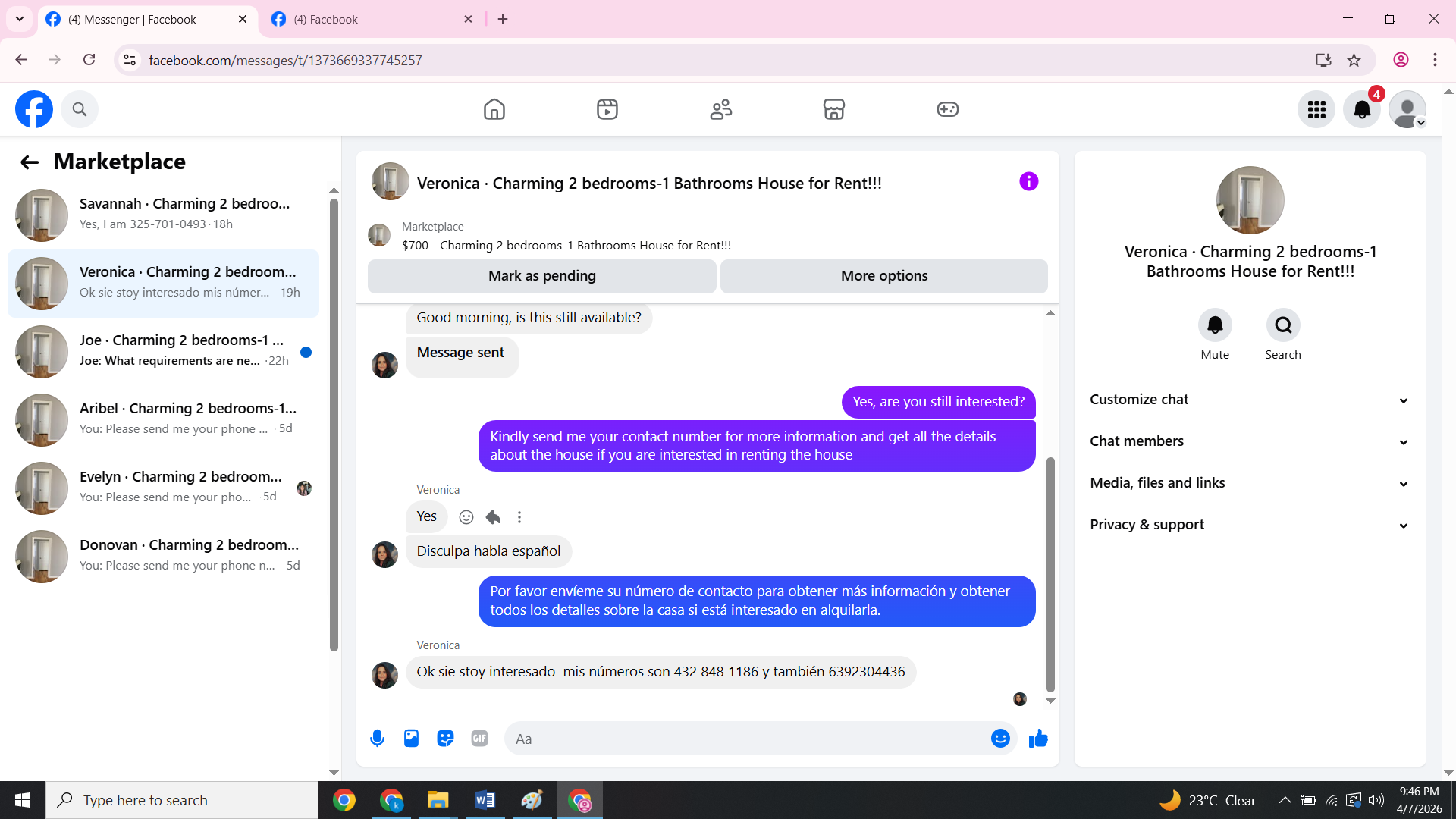This screenshot has width=1456, height=819.
Task: Click the Mark as pending button
Action: tap(541, 276)
